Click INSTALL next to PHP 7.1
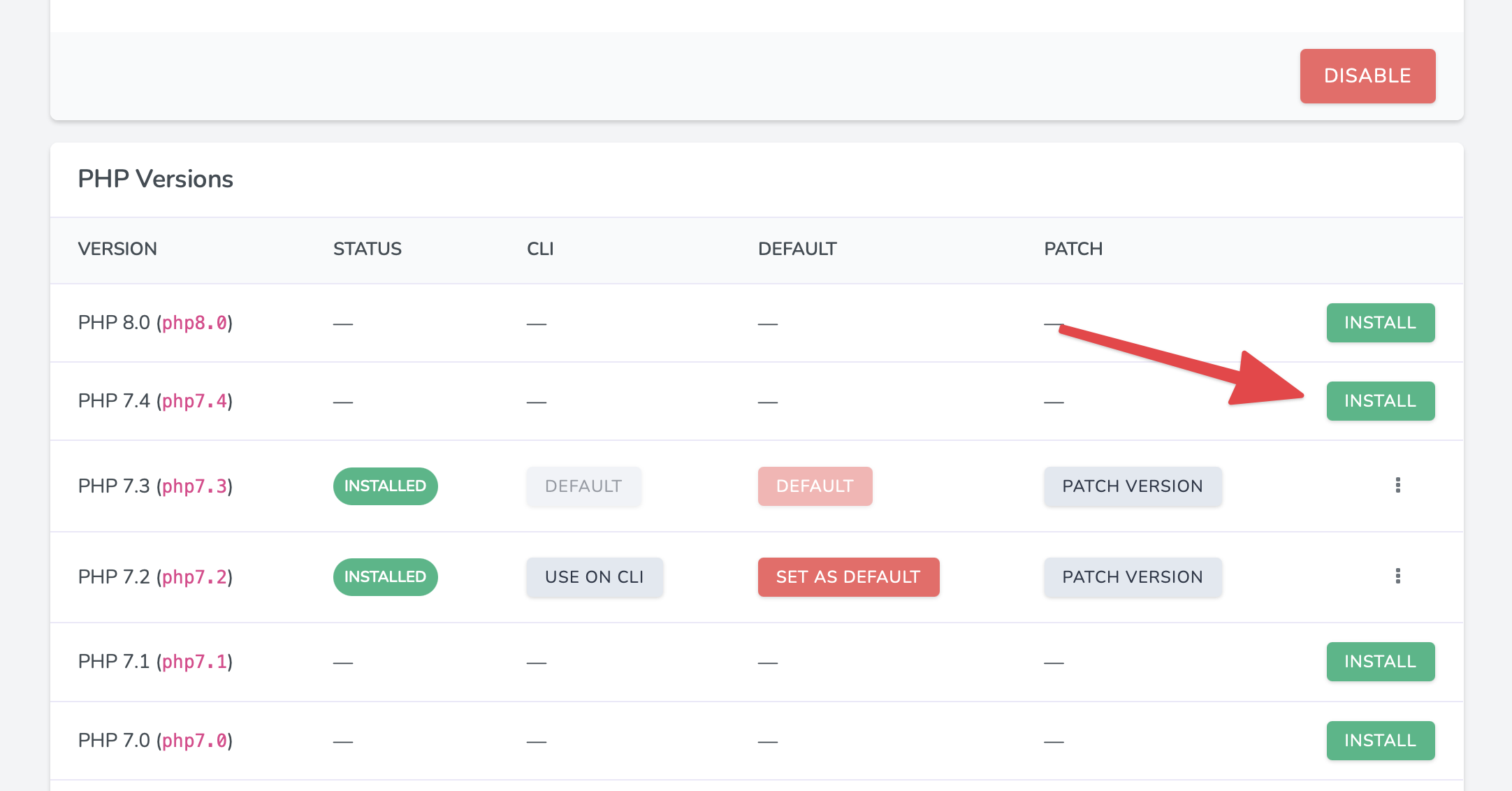 1380,661
